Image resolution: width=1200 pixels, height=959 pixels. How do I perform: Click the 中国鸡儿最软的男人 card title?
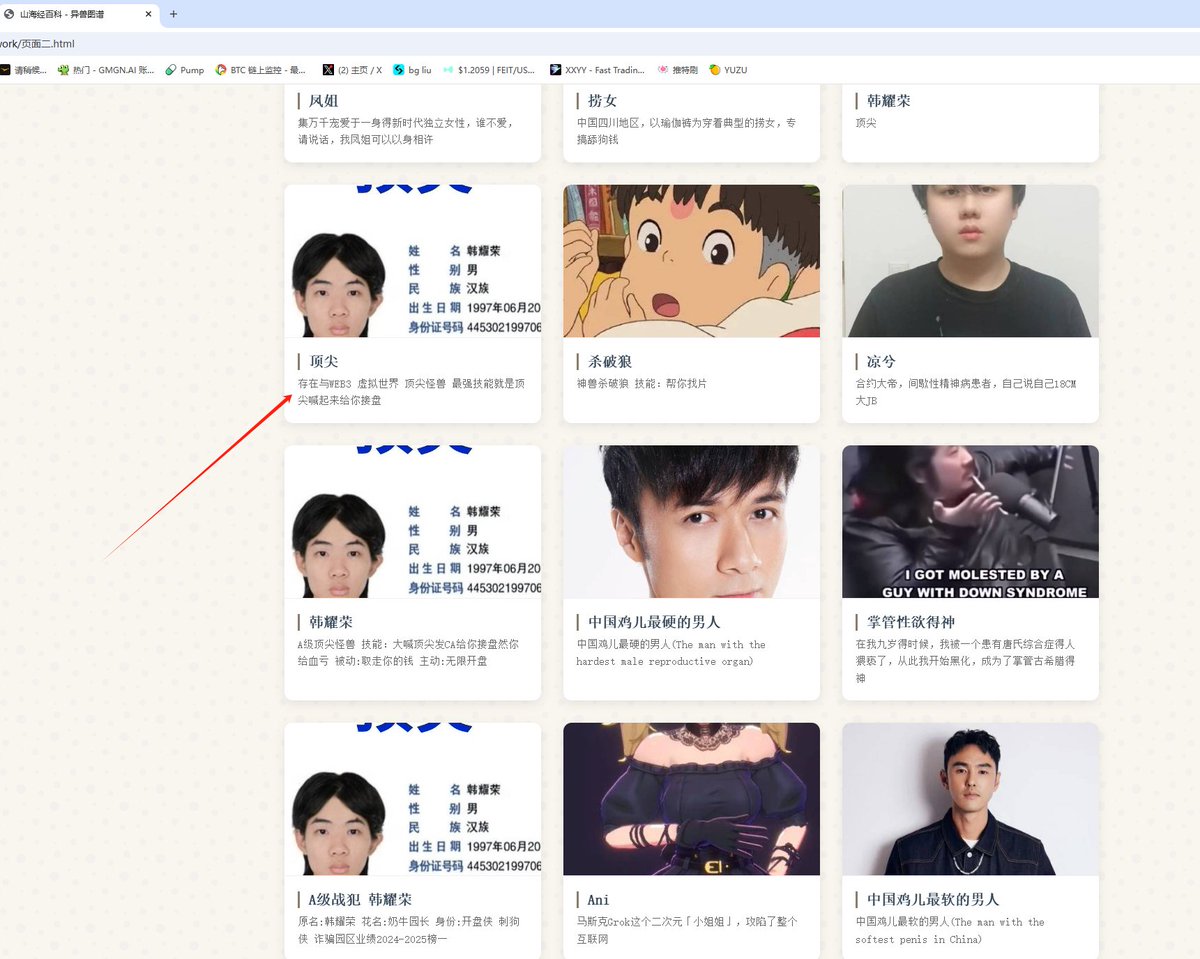point(933,899)
